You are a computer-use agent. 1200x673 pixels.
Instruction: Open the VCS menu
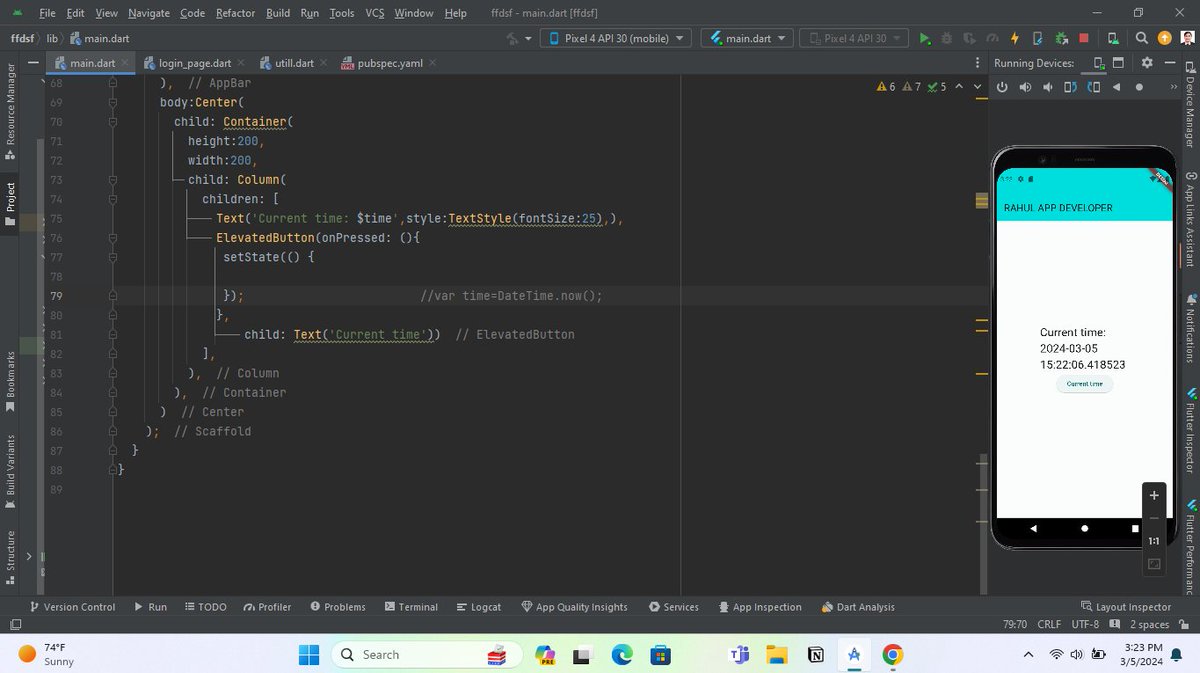[374, 13]
